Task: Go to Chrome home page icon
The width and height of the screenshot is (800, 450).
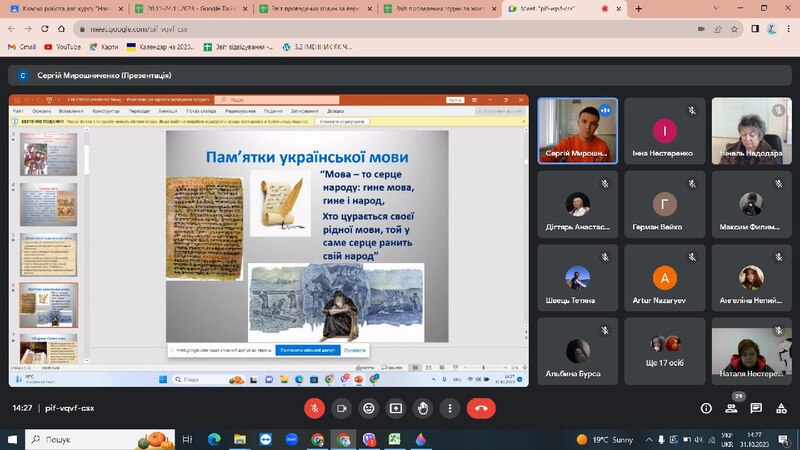Action: pos(61,29)
